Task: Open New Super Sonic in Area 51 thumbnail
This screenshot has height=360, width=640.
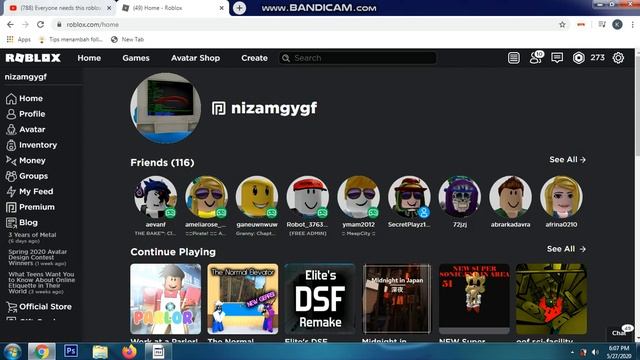Action: click(474, 299)
